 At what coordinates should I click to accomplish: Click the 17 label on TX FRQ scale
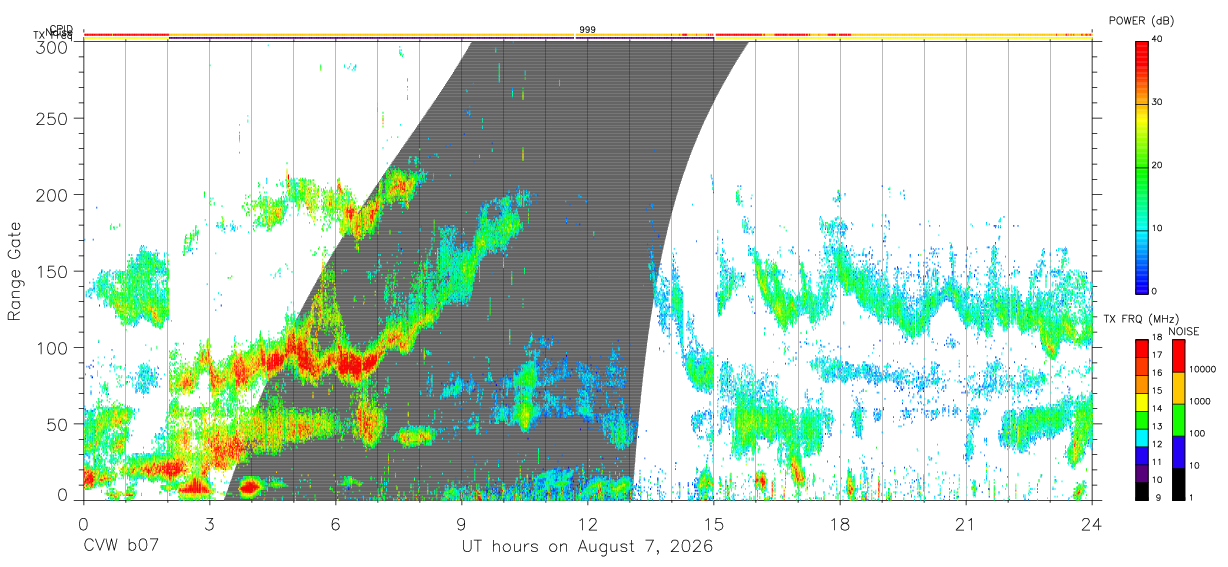[x=1159, y=355]
